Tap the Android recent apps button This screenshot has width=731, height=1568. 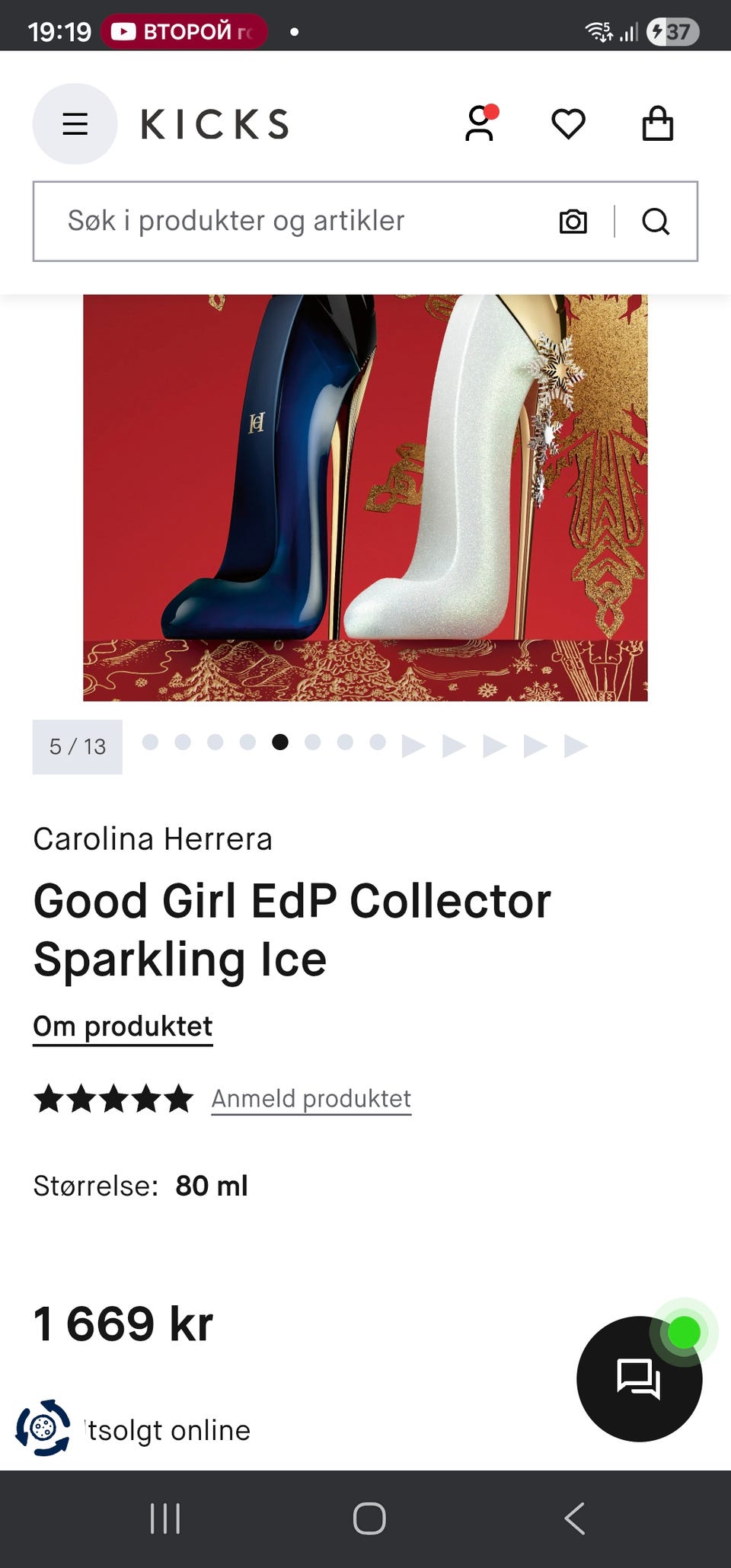[165, 1519]
